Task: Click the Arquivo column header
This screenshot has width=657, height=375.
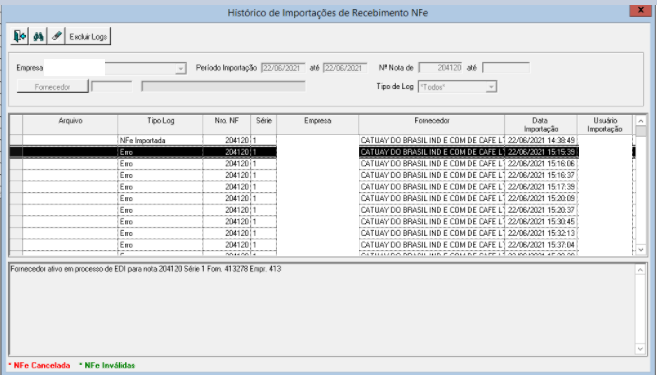Action: tap(70, 124)
